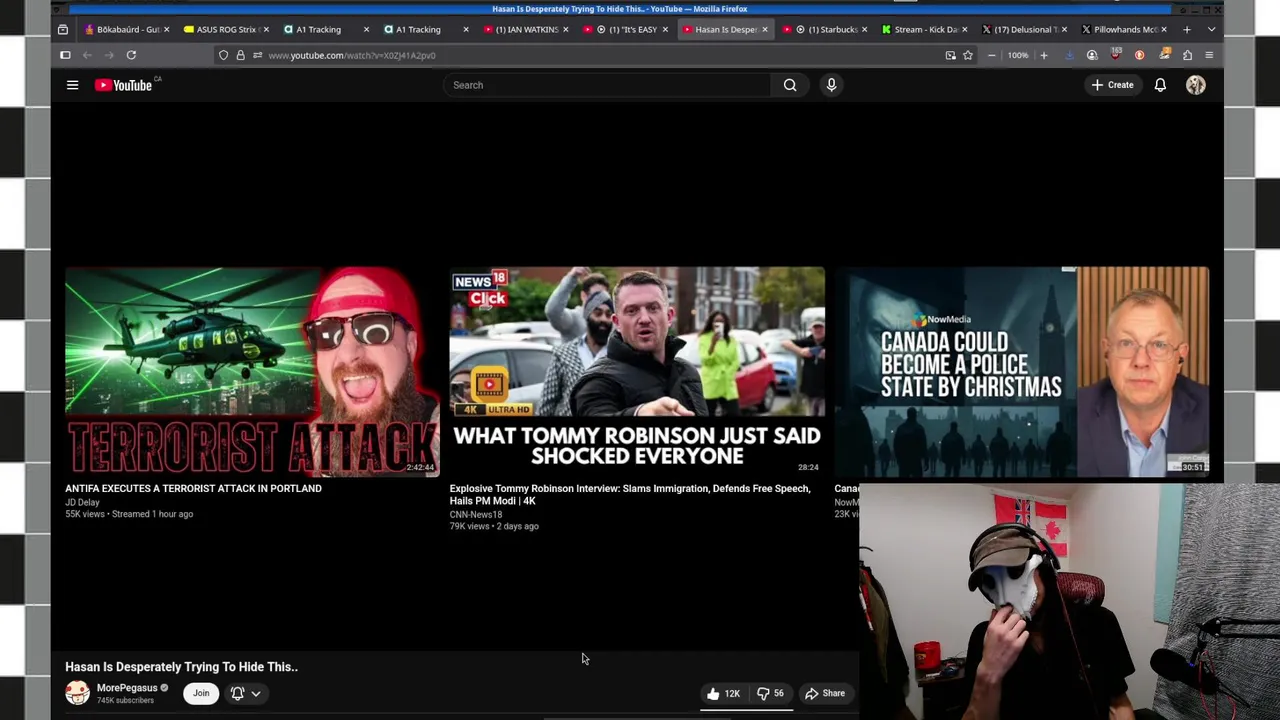
Task: Click the Firefox address bar URL
Action: [x=351, y=55]
